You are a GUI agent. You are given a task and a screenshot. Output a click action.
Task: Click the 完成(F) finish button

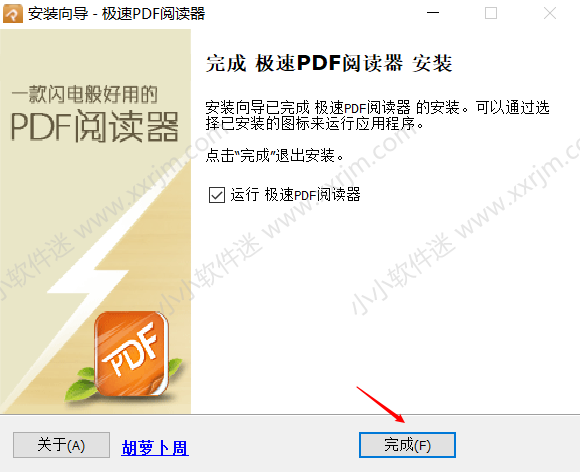407,445
